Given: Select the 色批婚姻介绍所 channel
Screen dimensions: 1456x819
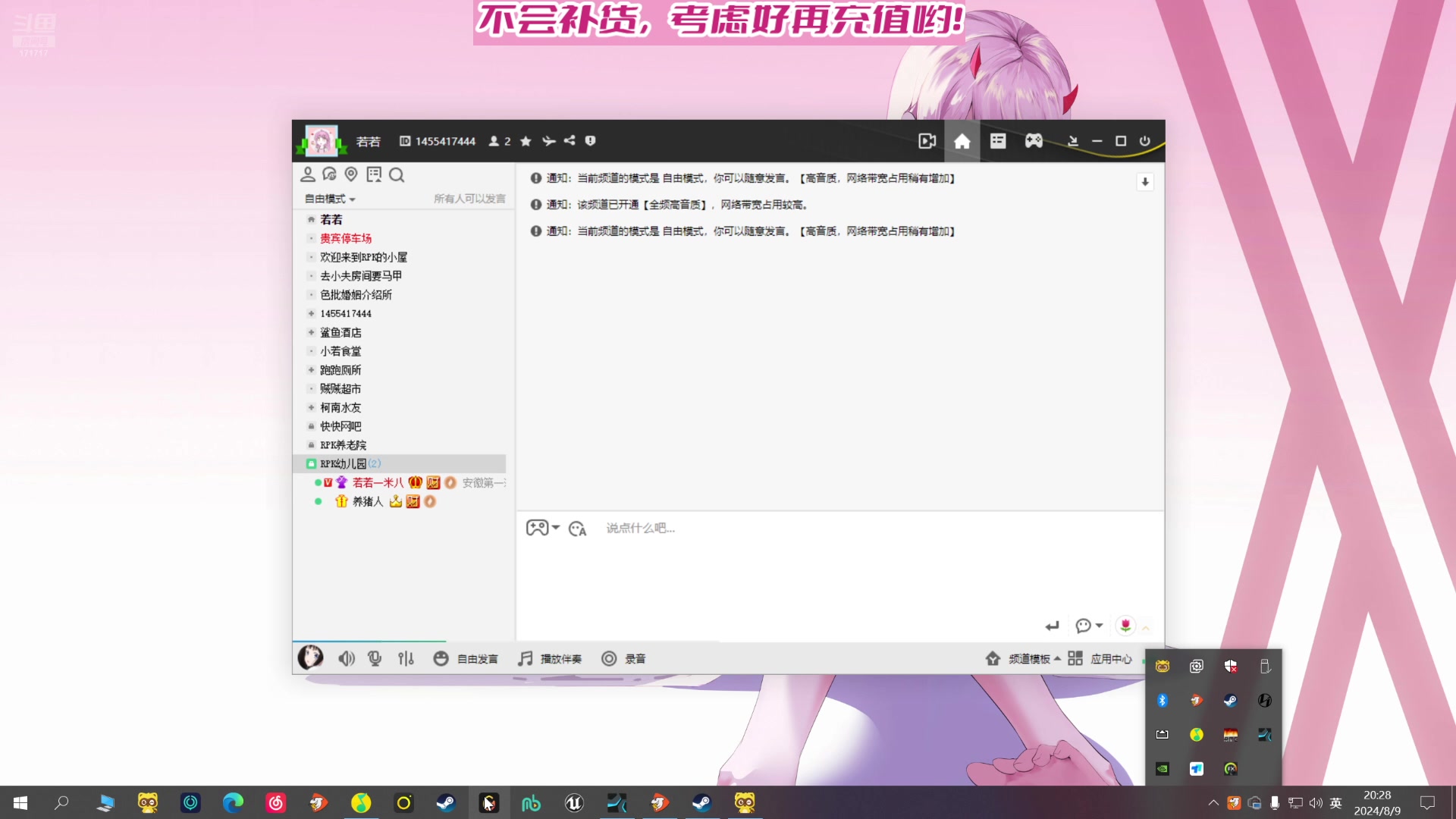Looking at the screenshot, I should click(x=356, y=295).
